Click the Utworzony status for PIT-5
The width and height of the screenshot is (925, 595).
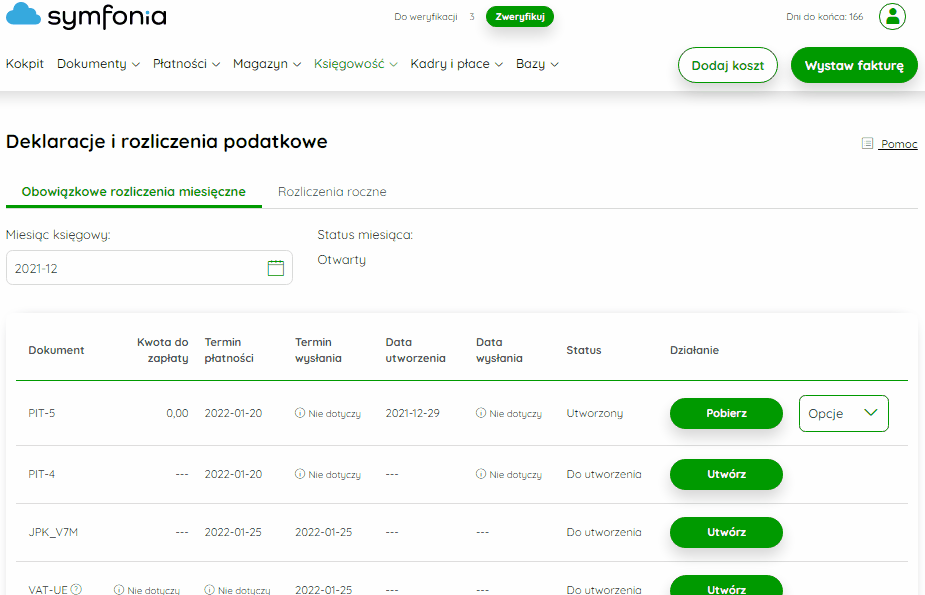pos(595,413)
